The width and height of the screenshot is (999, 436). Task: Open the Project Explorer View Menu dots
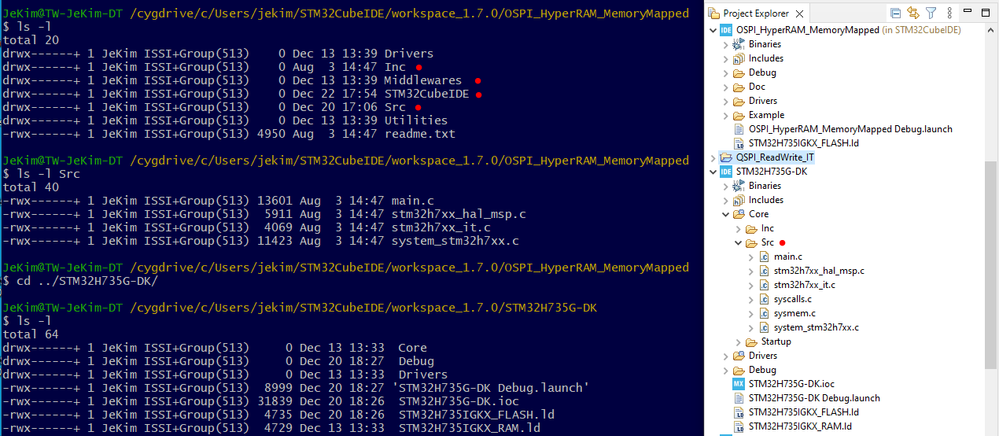tap(949, 13)
